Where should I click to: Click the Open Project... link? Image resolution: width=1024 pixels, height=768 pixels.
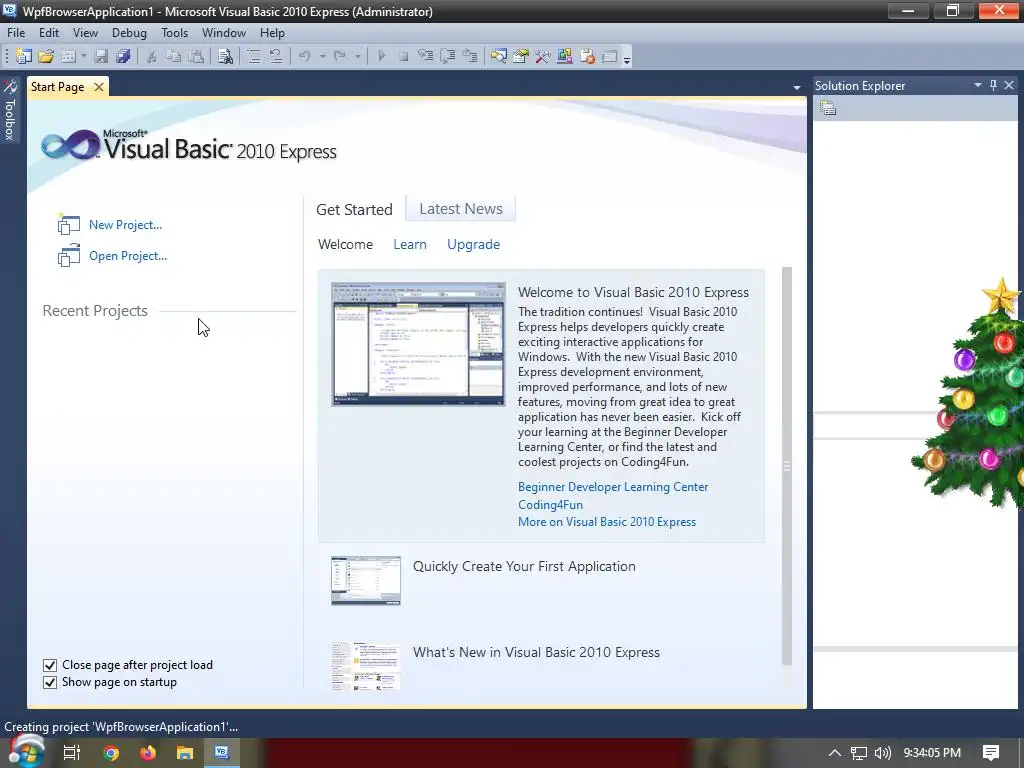tap(128, 256)
